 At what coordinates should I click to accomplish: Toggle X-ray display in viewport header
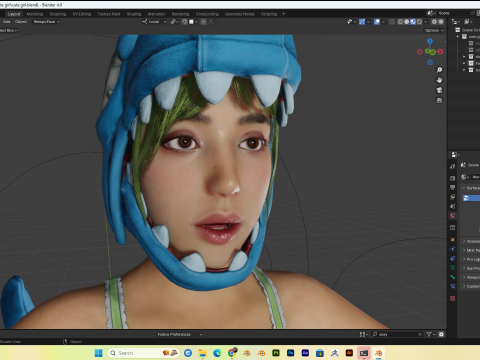pyautogui.click(x=392, y=22)
